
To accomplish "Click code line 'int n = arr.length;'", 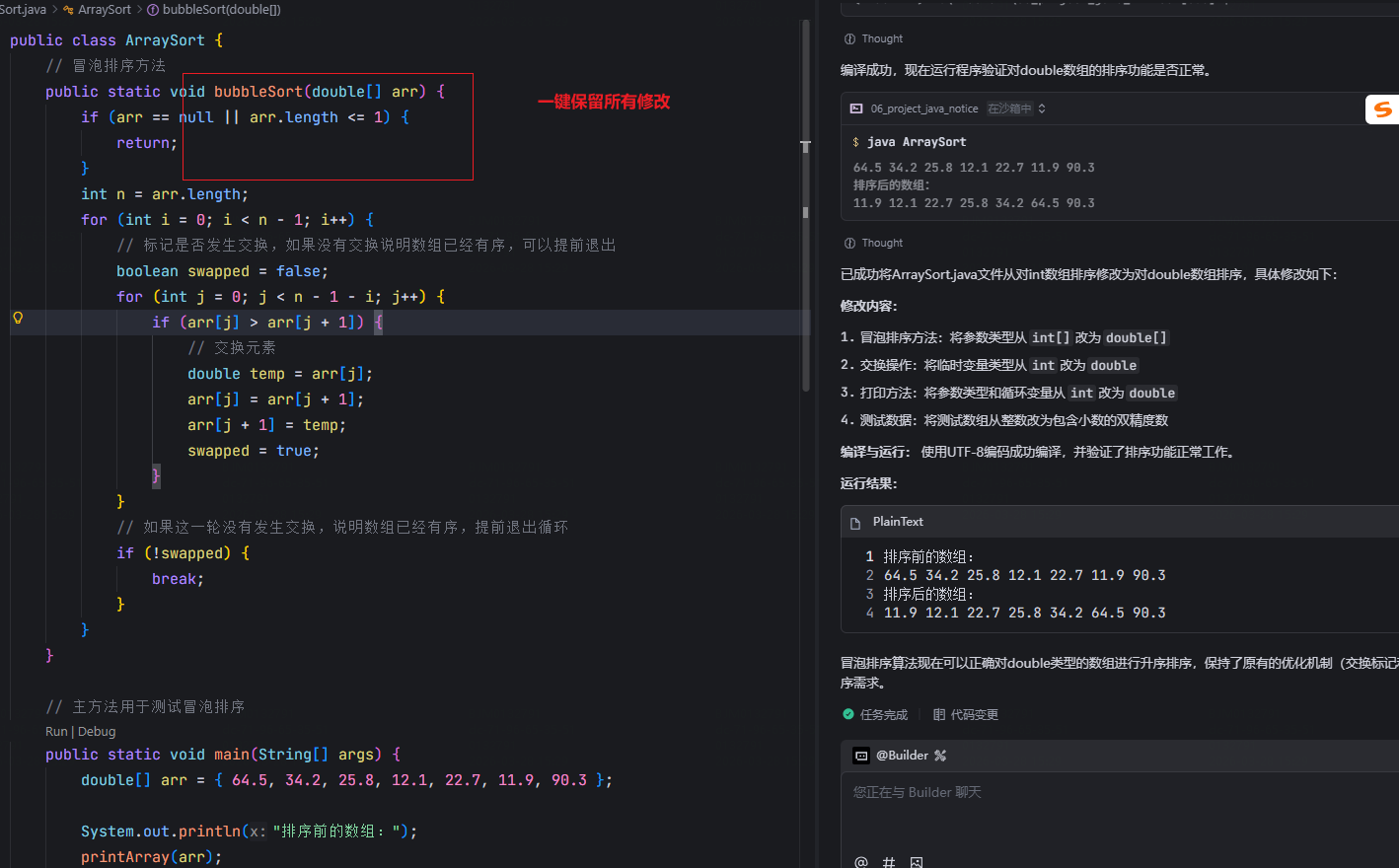I will pos(165,194).
